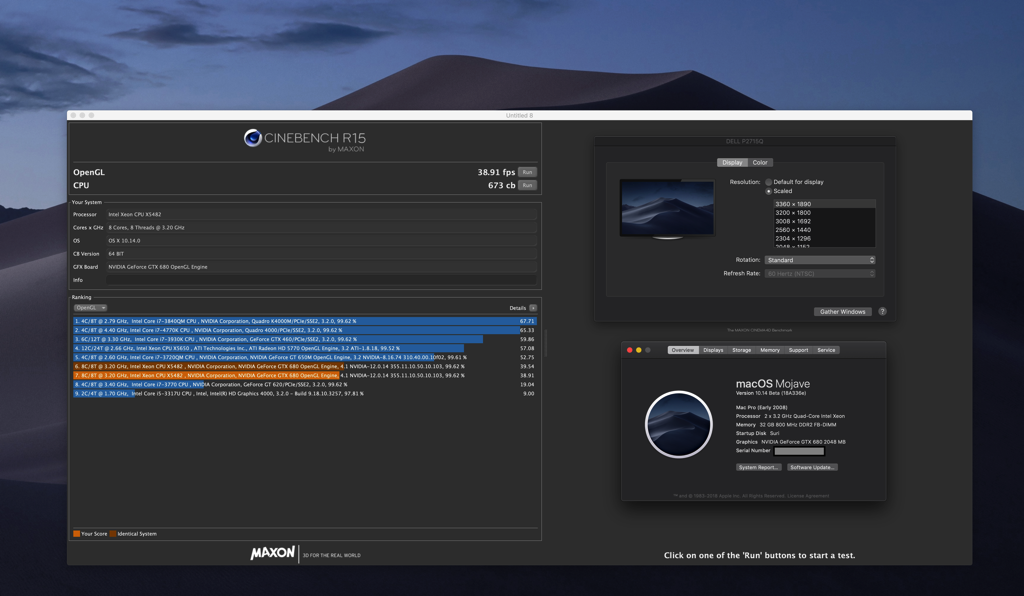Choose the 3200 × 1800 resolution

824,213
